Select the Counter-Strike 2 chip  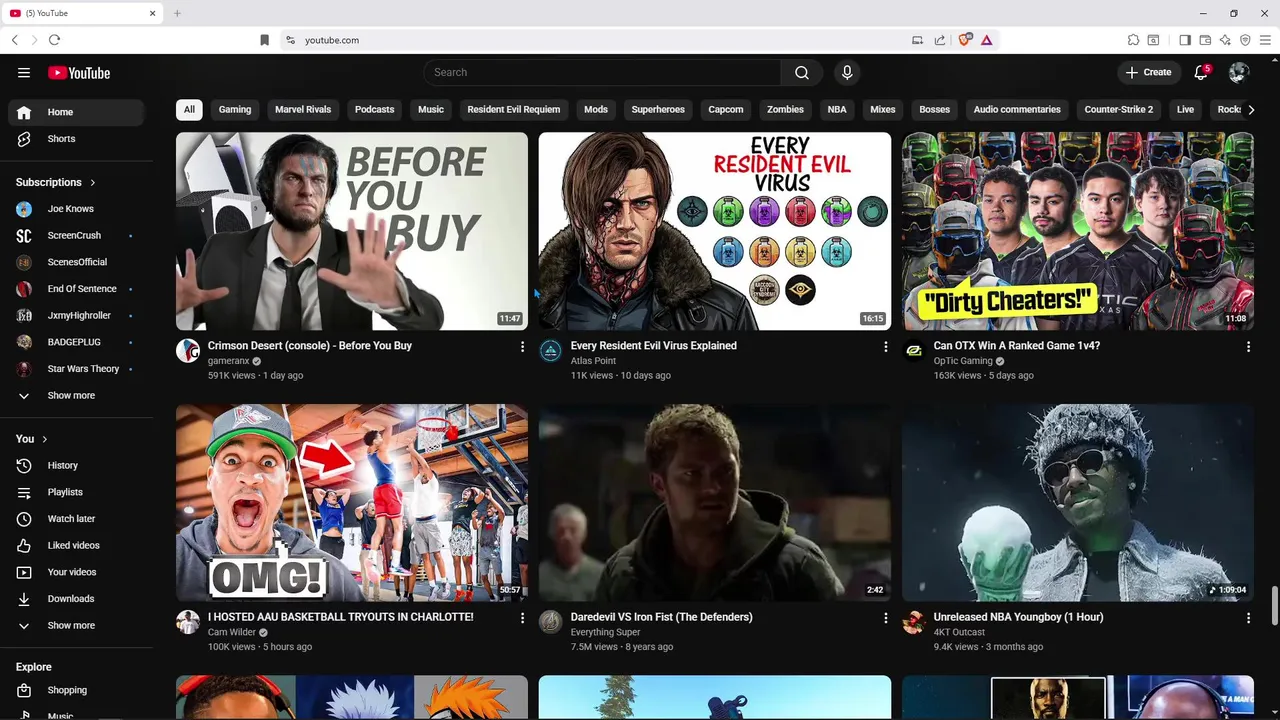[1119, 109]
